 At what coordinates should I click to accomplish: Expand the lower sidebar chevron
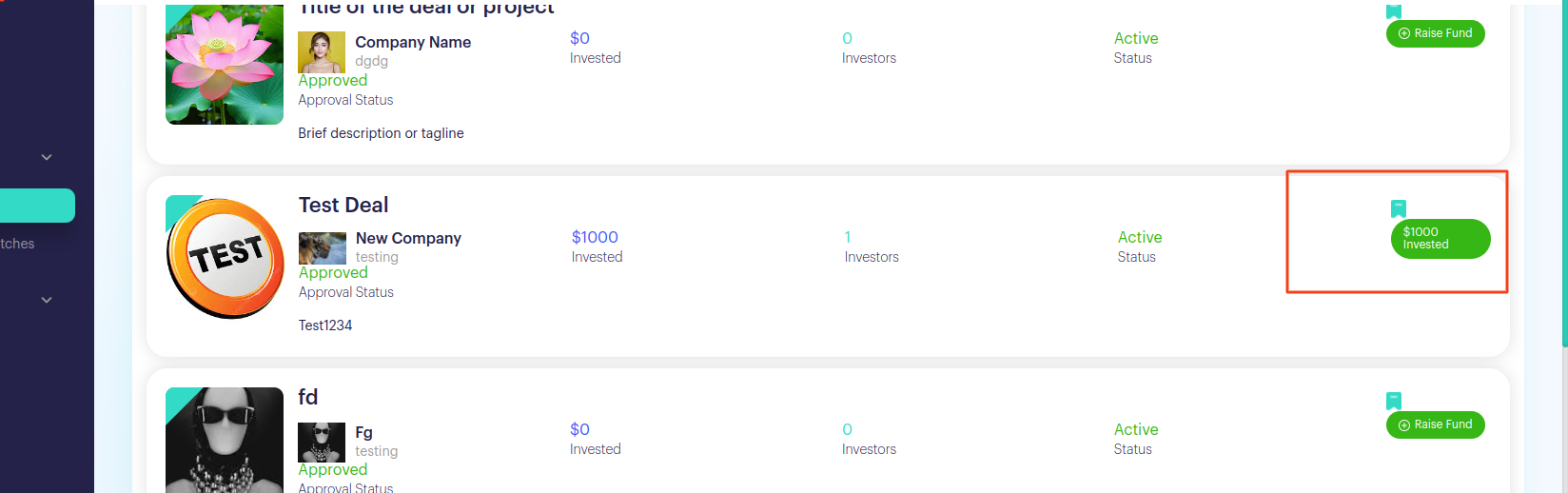pyautogui.click(x=47, y=300)
